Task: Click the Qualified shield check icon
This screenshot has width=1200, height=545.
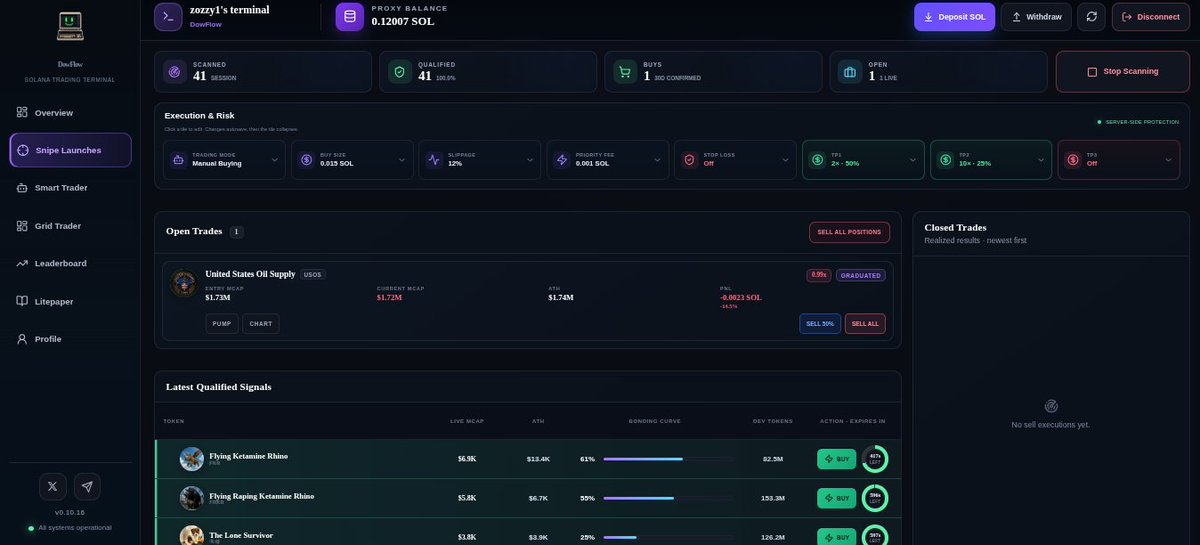Action: tap(400, 72)
